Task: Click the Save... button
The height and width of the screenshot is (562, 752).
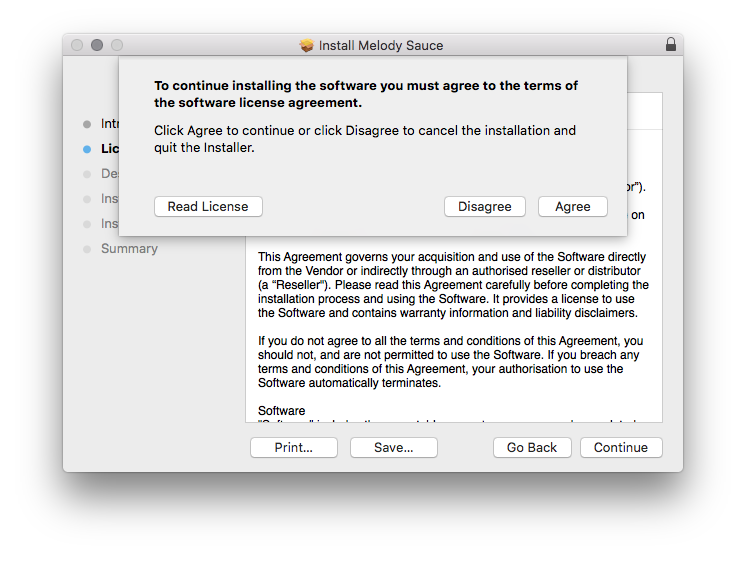Action: [x=393, y=447]
